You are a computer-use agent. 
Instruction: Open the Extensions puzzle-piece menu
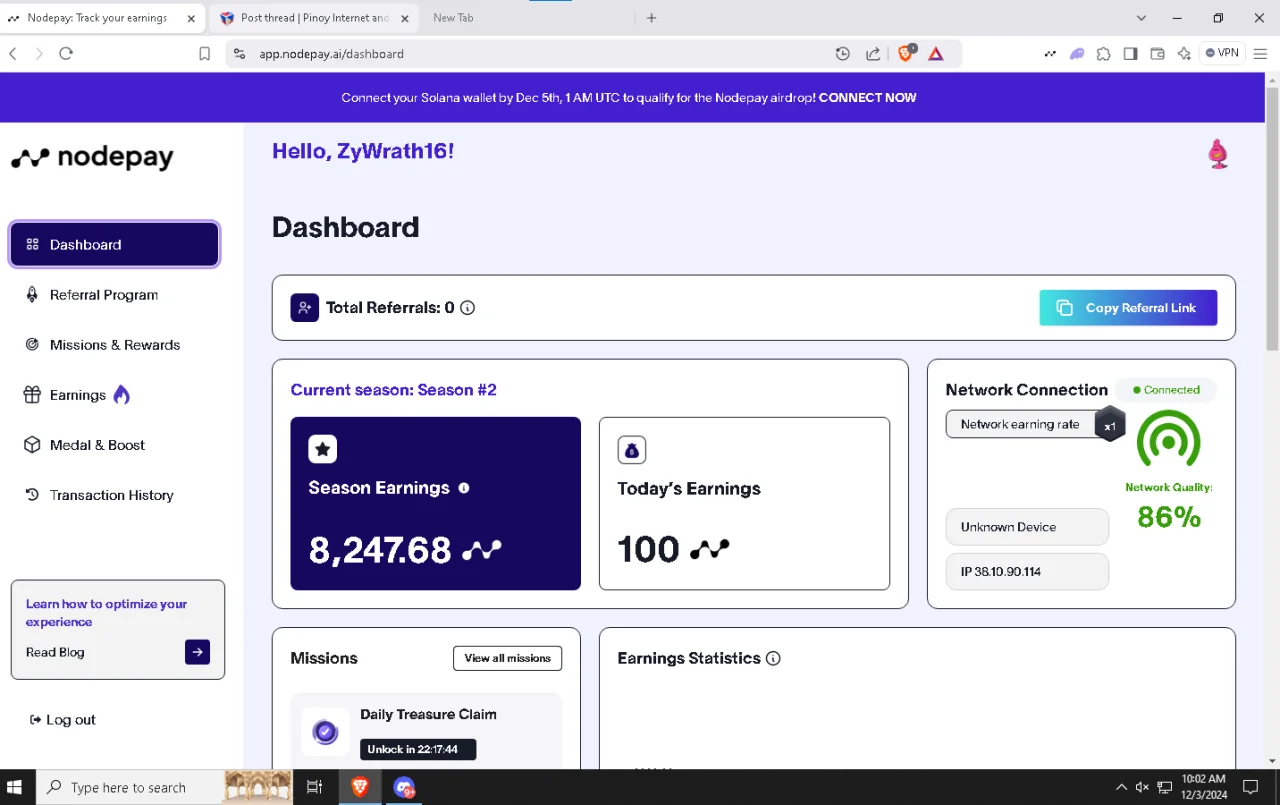pos(1103,54)
